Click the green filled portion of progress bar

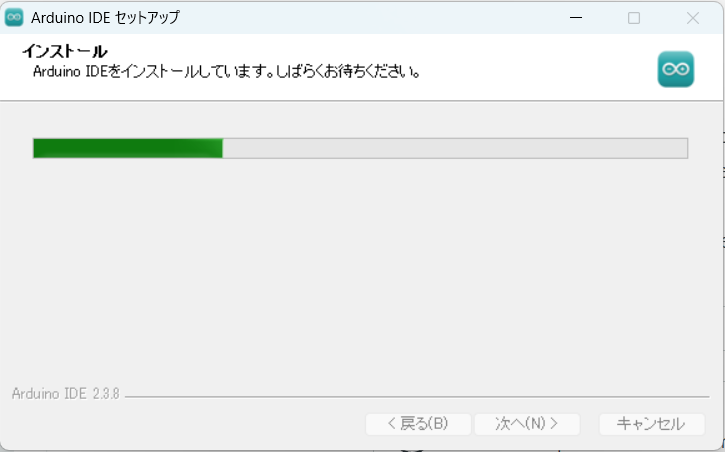[x=128, y=148]
